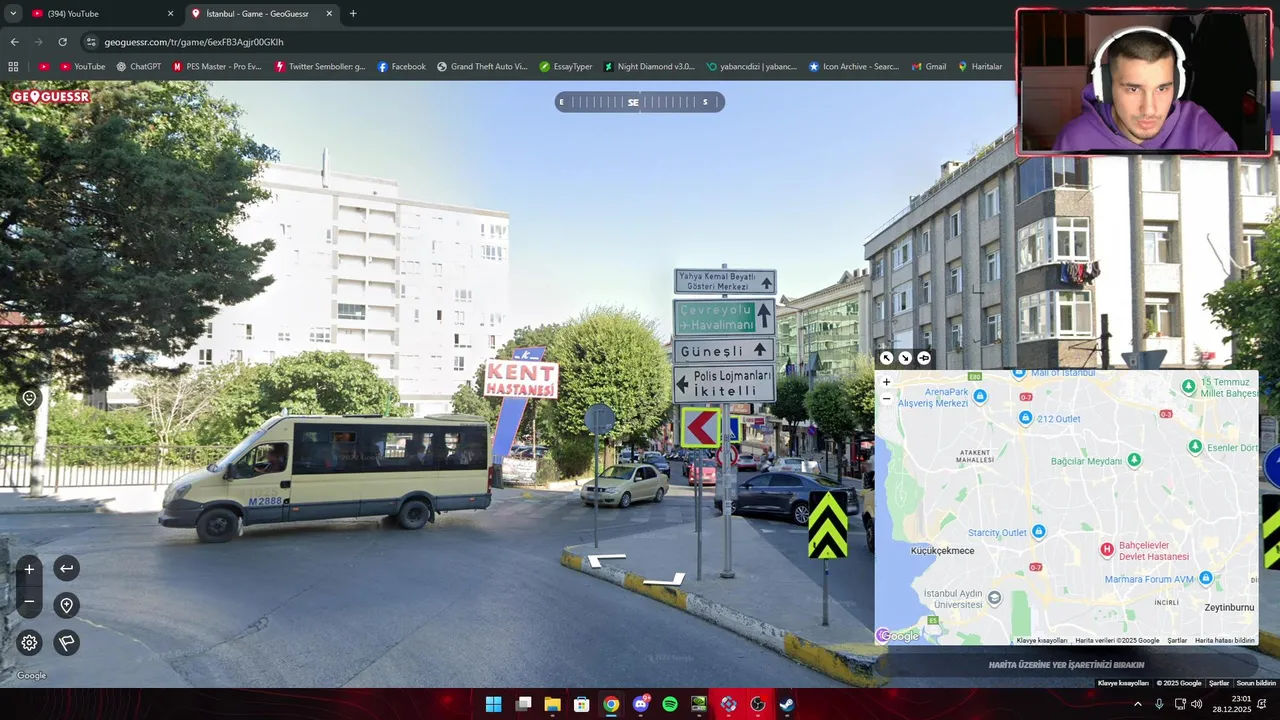
Task: Click Bağcılar Meydanı park marker
Action: pos(1133,460)
